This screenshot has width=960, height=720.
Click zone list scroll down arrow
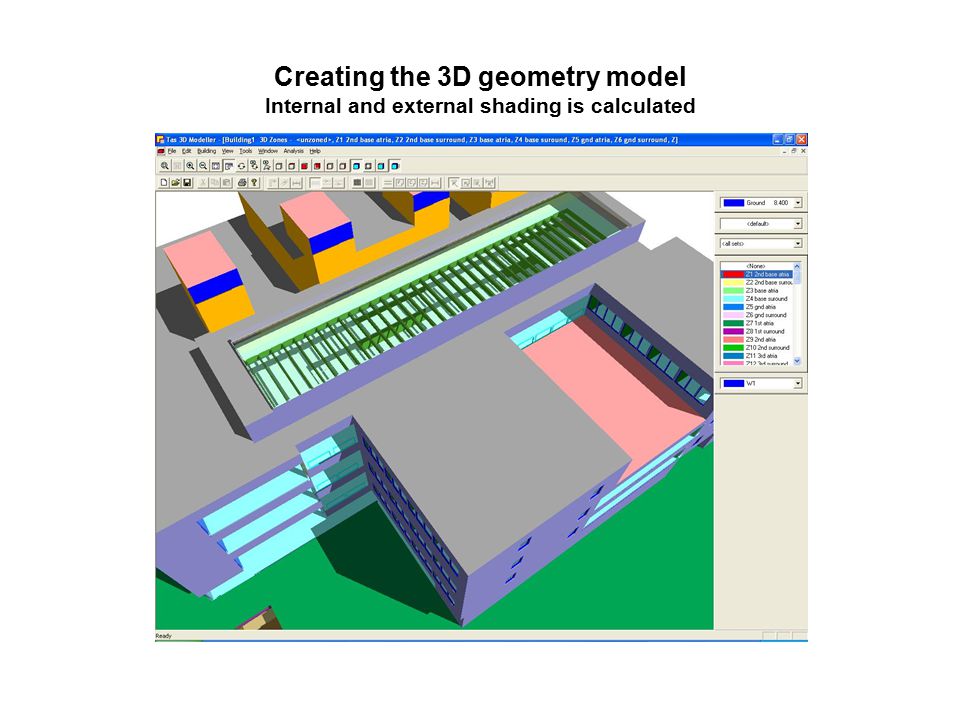click(797, 361)
